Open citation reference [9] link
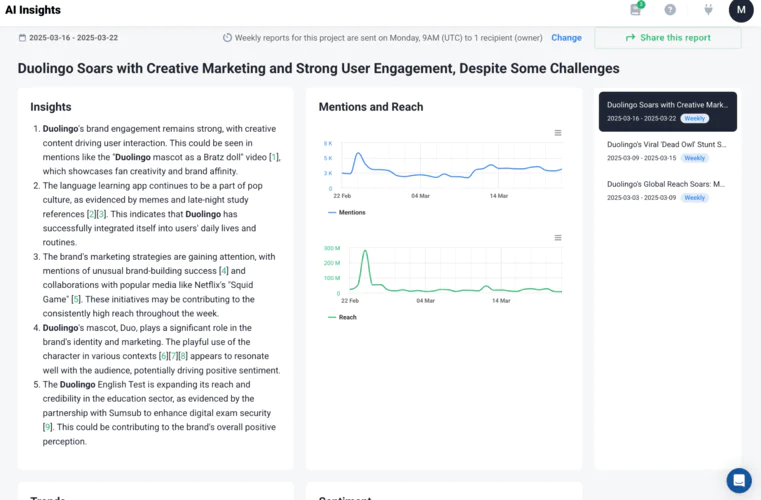This screenshot has height=500, width=761. click(x=47, y=427)
